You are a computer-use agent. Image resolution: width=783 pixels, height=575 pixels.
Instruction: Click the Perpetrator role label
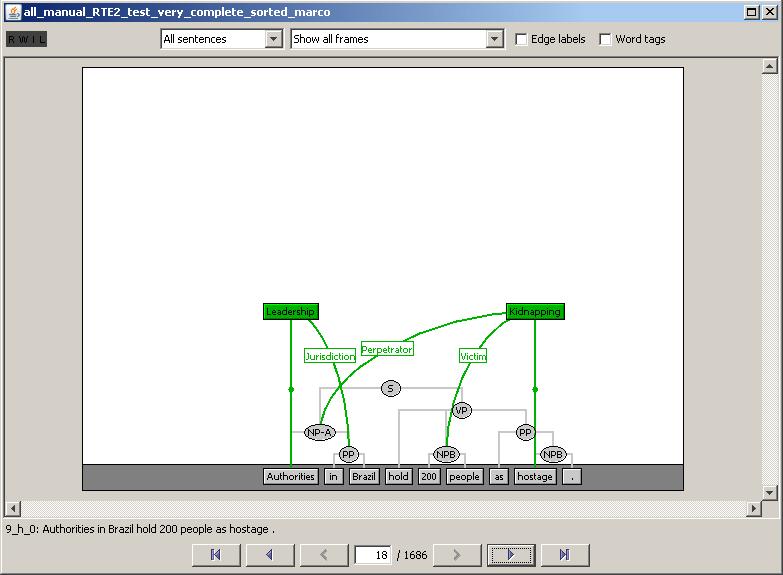(387, 349)
